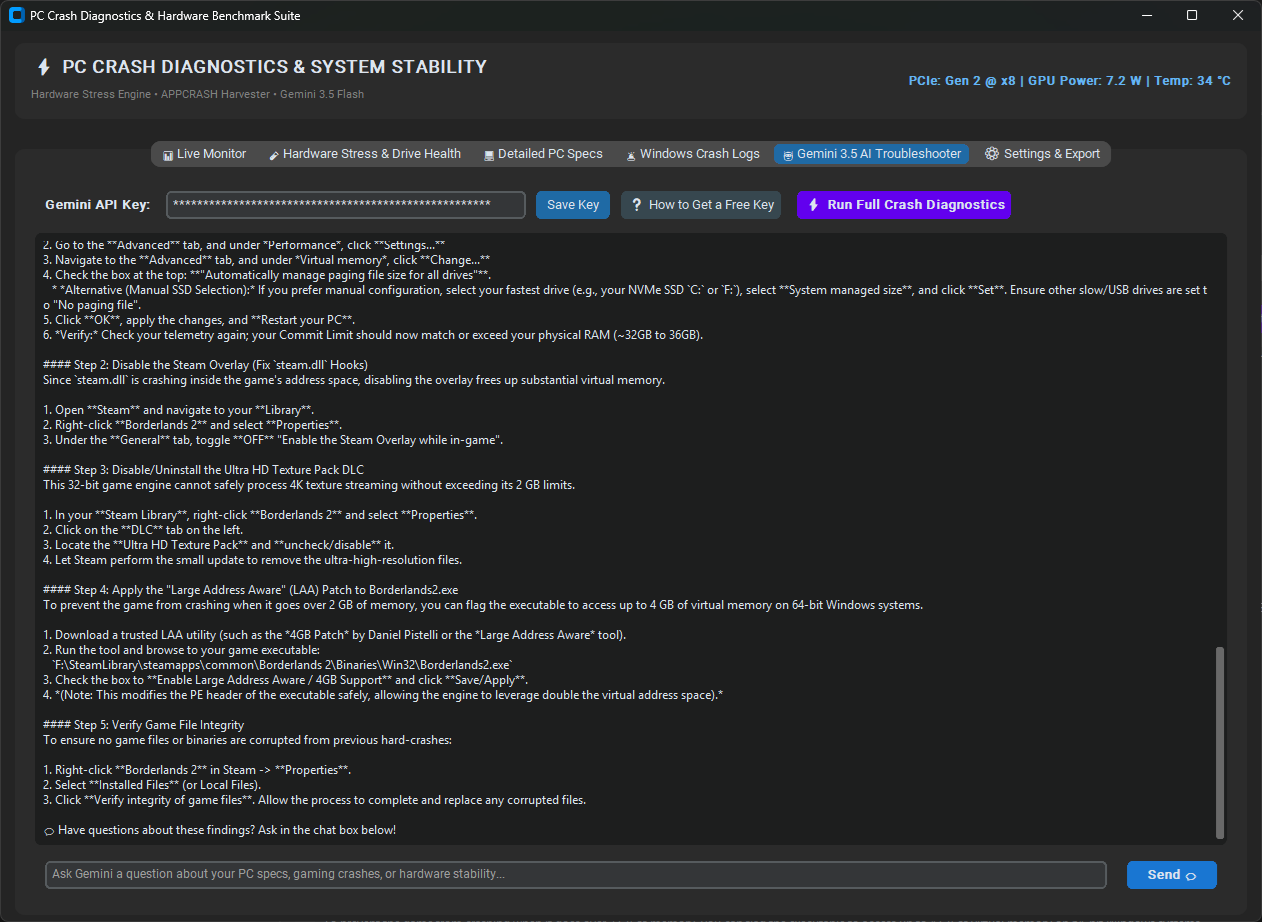Click the monitor icon beside Live Monitor

[168, 155]
